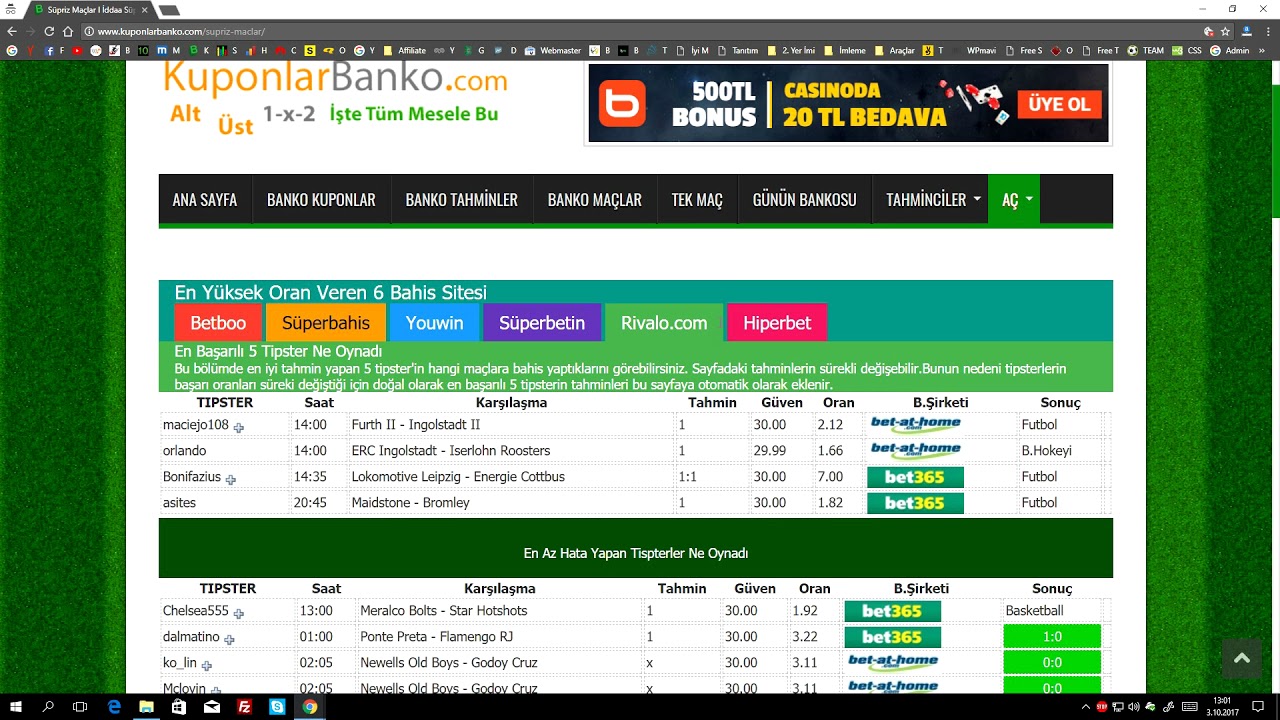Click bet365 logo in Chelsea555 row
Image resolution: width=1280 pixels, height=720 pixels.
(x=892, y=611)
